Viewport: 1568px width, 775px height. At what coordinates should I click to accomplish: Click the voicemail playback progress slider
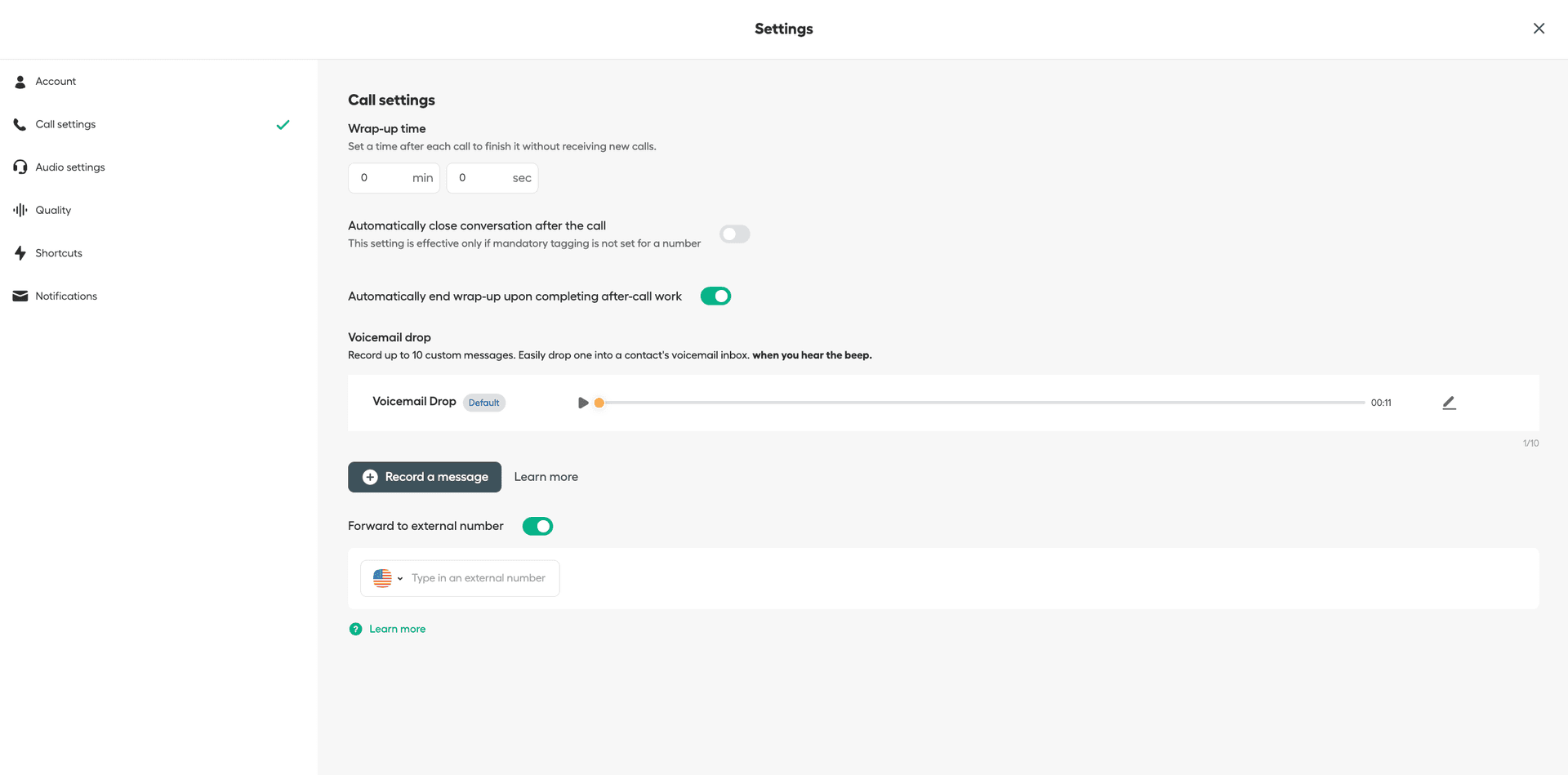(x=980, y=403)
